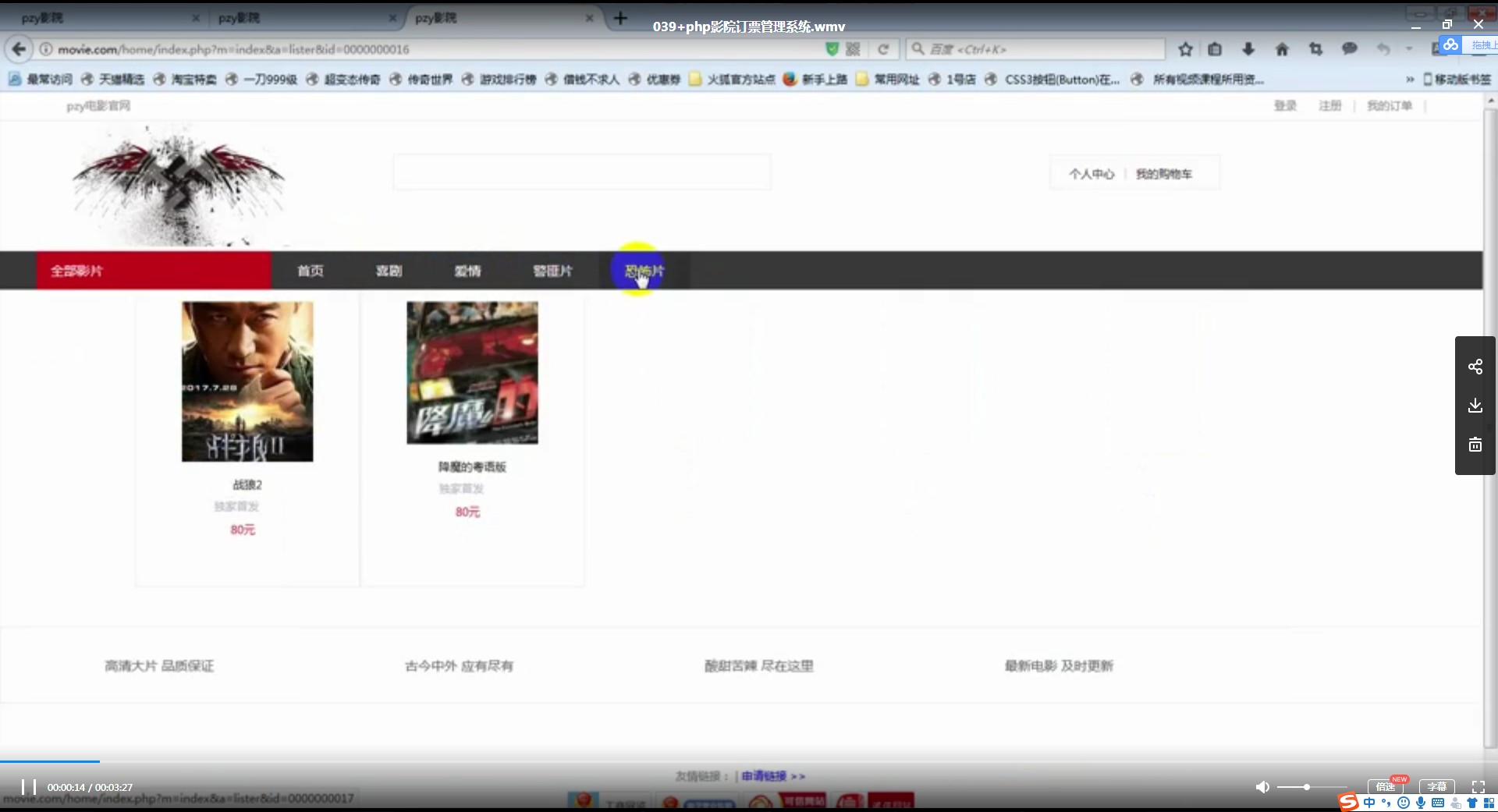The width and height of the screenshot is (1498, 812).
Task: Click the site search input field
Action: 582,172
